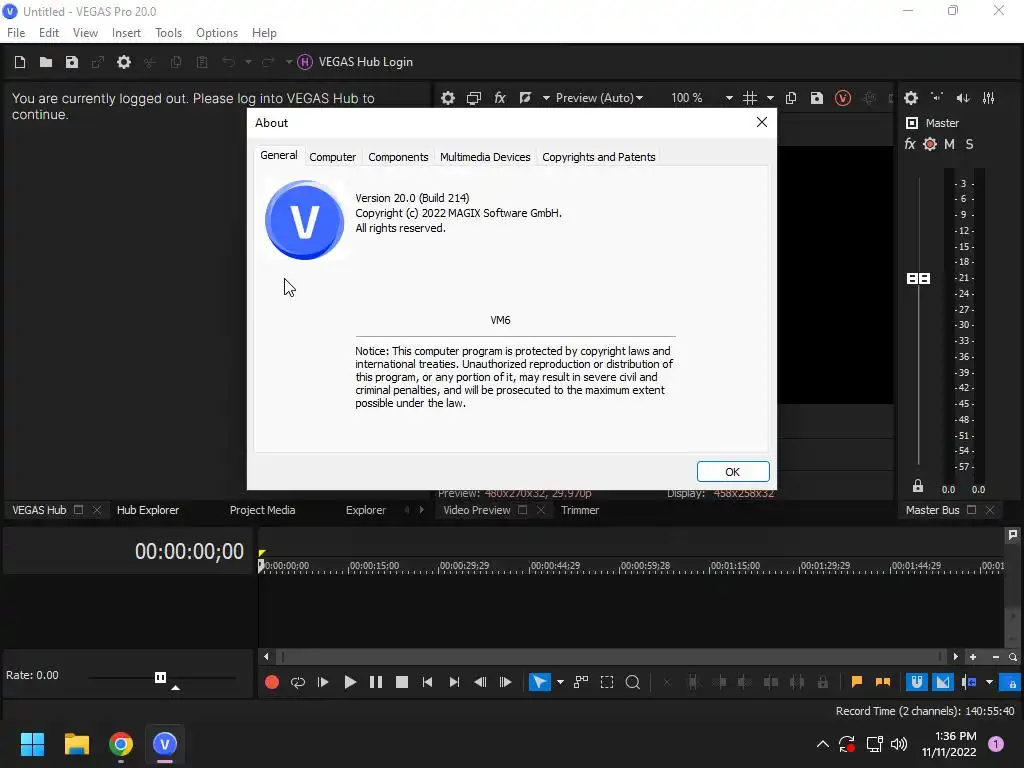The height and width of the screenshot is (768, 1024).
Task: Click the VEGAS Hub Login button
Action: [355, 62]
